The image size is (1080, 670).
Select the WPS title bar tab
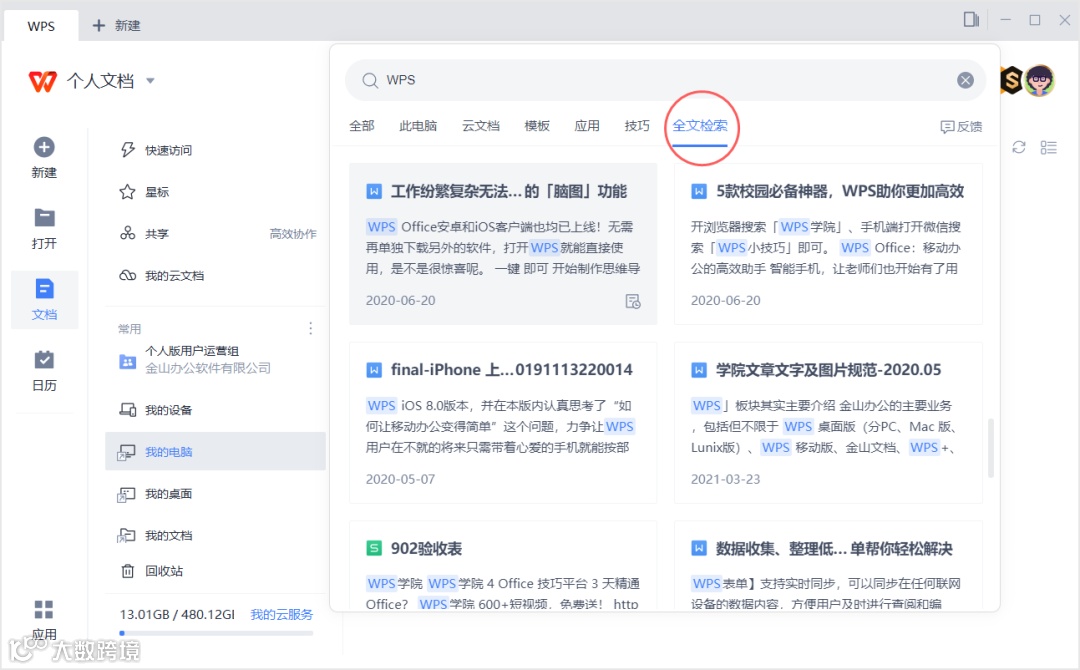[41, 26]
